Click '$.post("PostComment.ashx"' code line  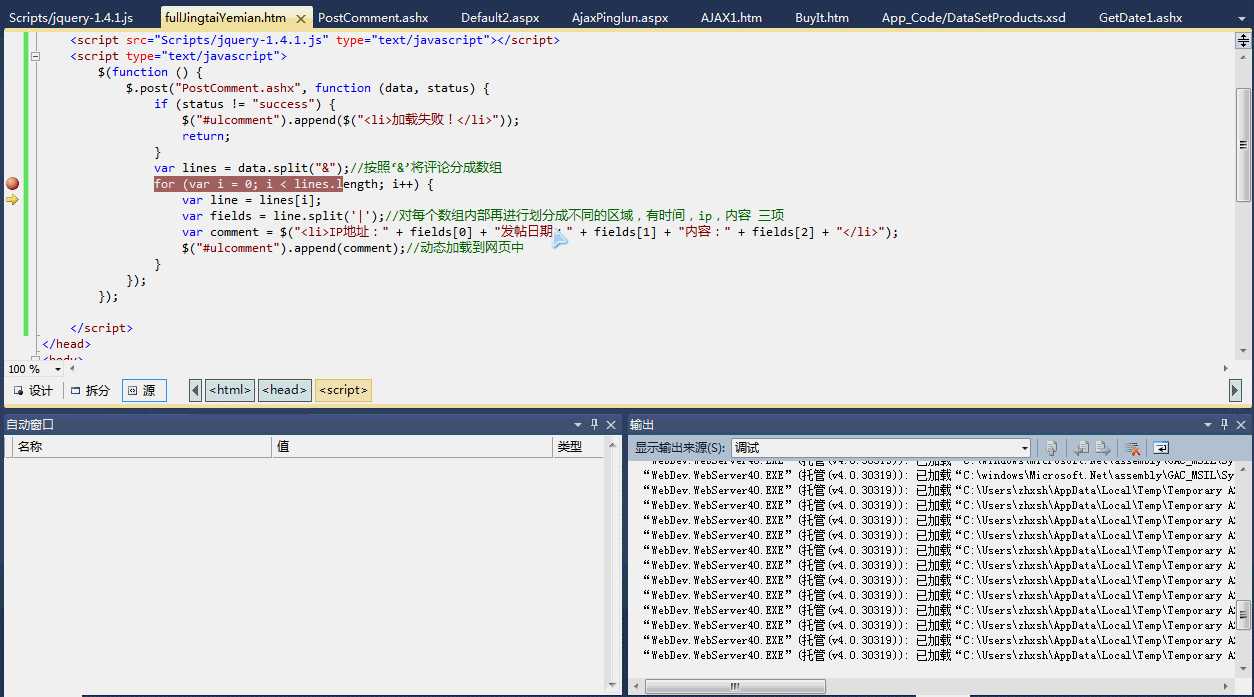308,88
